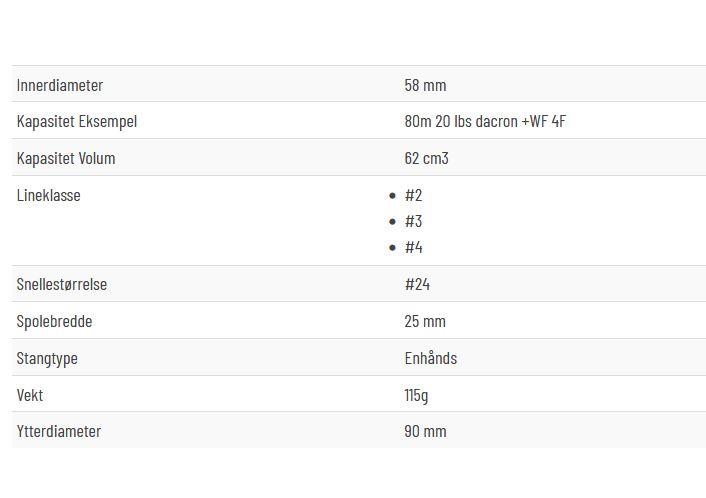Select the 25 mm spool width value
The height and width of the screenshot is (498, 706).
[x=425, y=321]
